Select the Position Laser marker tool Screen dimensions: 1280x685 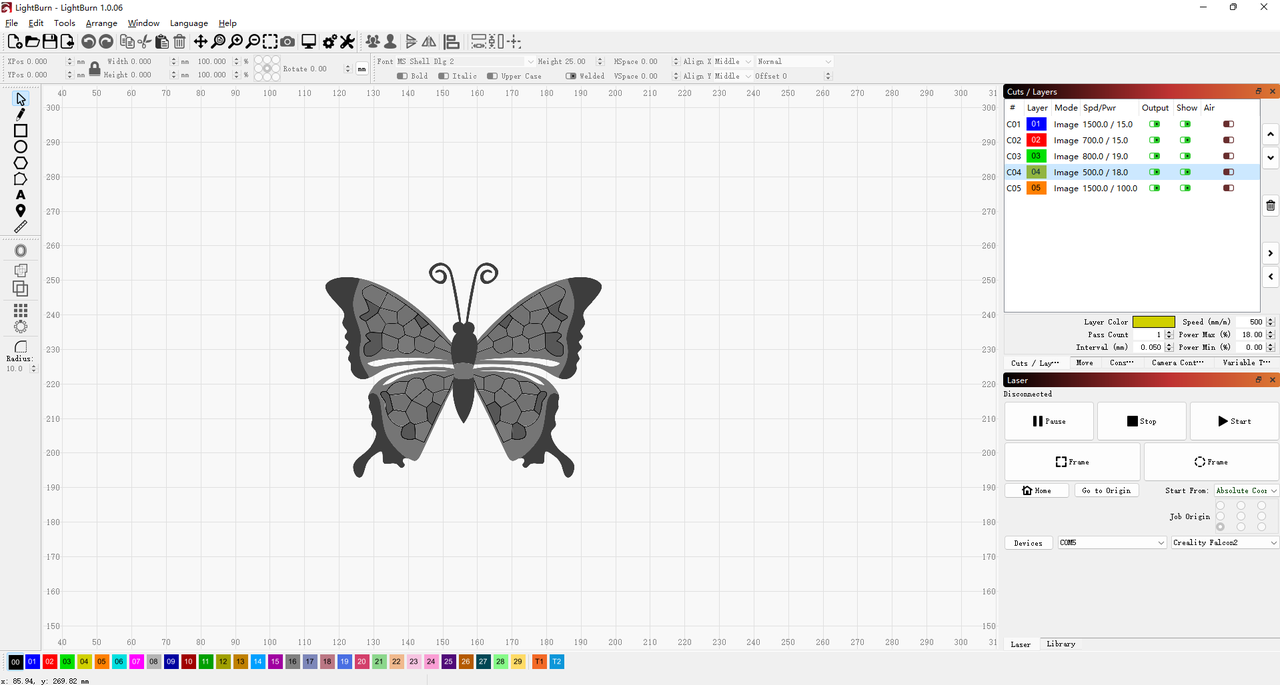[21, 210]
